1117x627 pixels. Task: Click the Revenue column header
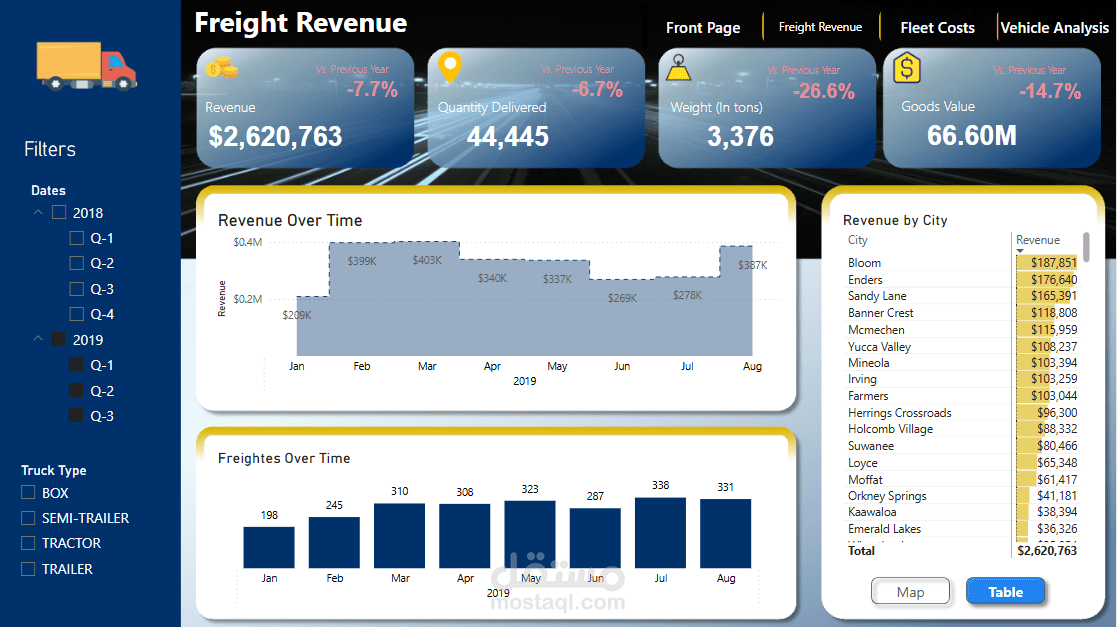pos(1037,240)
